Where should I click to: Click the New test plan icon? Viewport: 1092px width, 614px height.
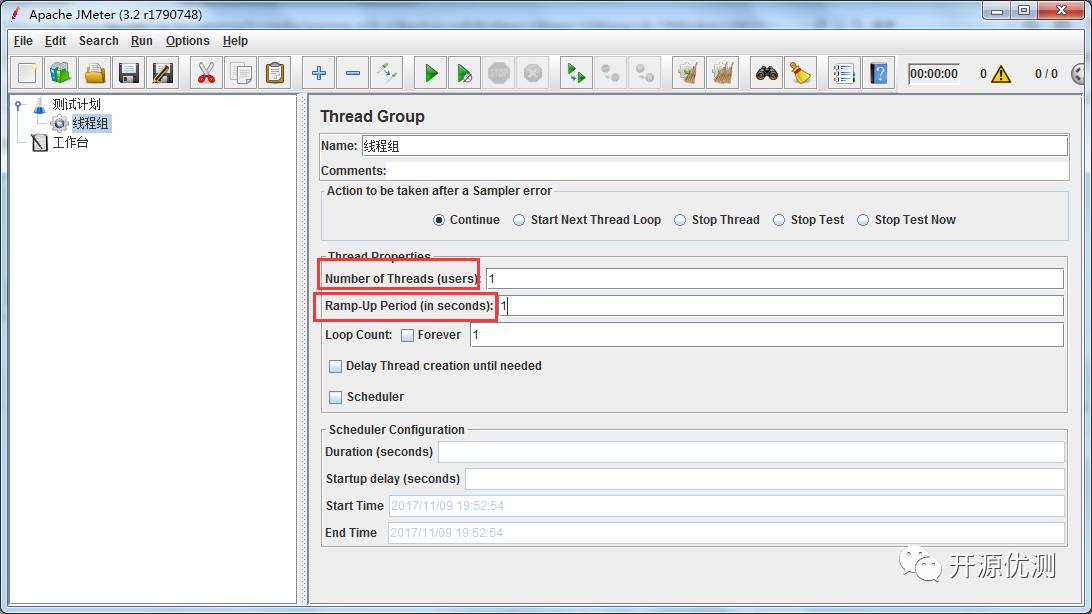tap(27, 73)
